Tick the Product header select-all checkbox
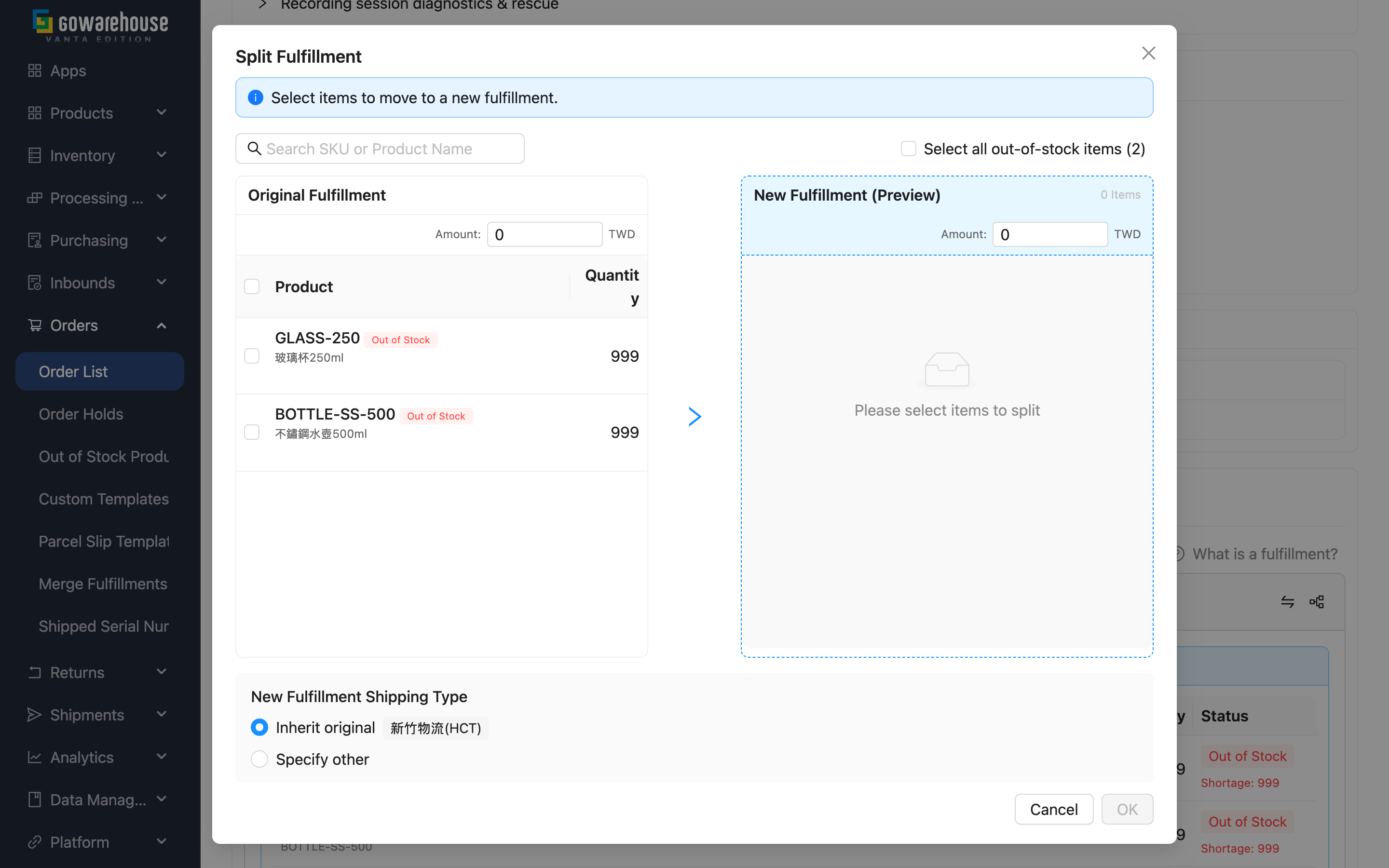The height and width of the screenshot is (868, 1389). [252, 286]
